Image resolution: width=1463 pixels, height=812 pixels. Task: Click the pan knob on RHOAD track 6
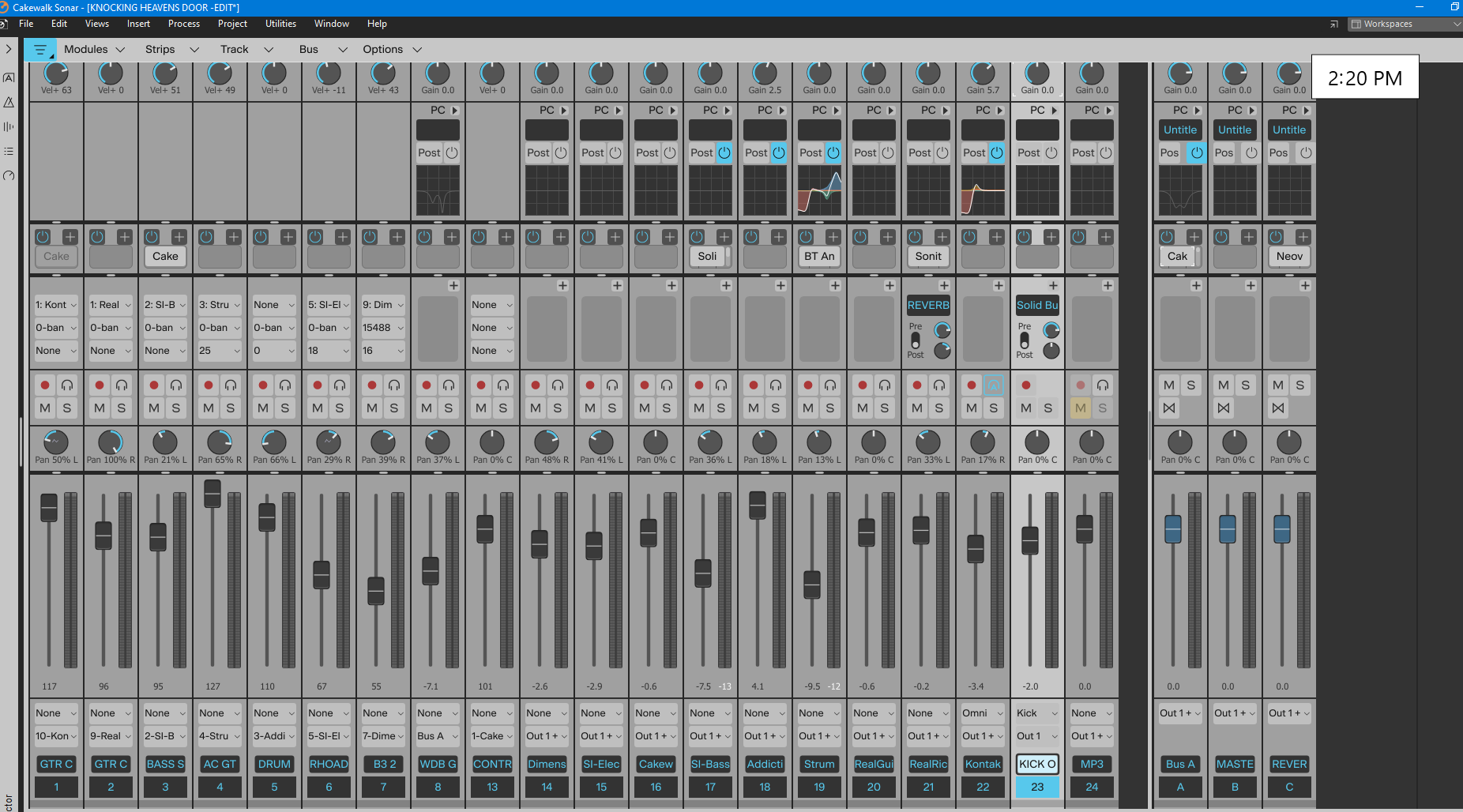click(x=329, y=442)
